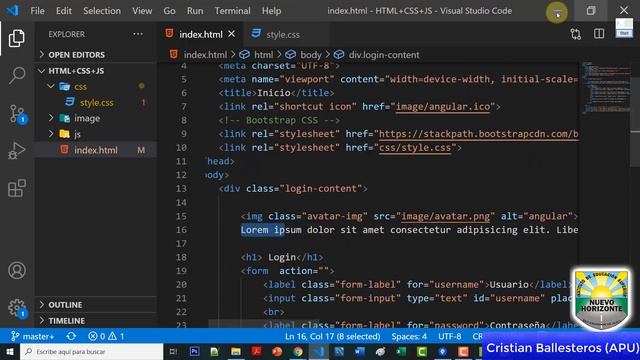Open Google Chrome from the taskbar

click(298, 351)
